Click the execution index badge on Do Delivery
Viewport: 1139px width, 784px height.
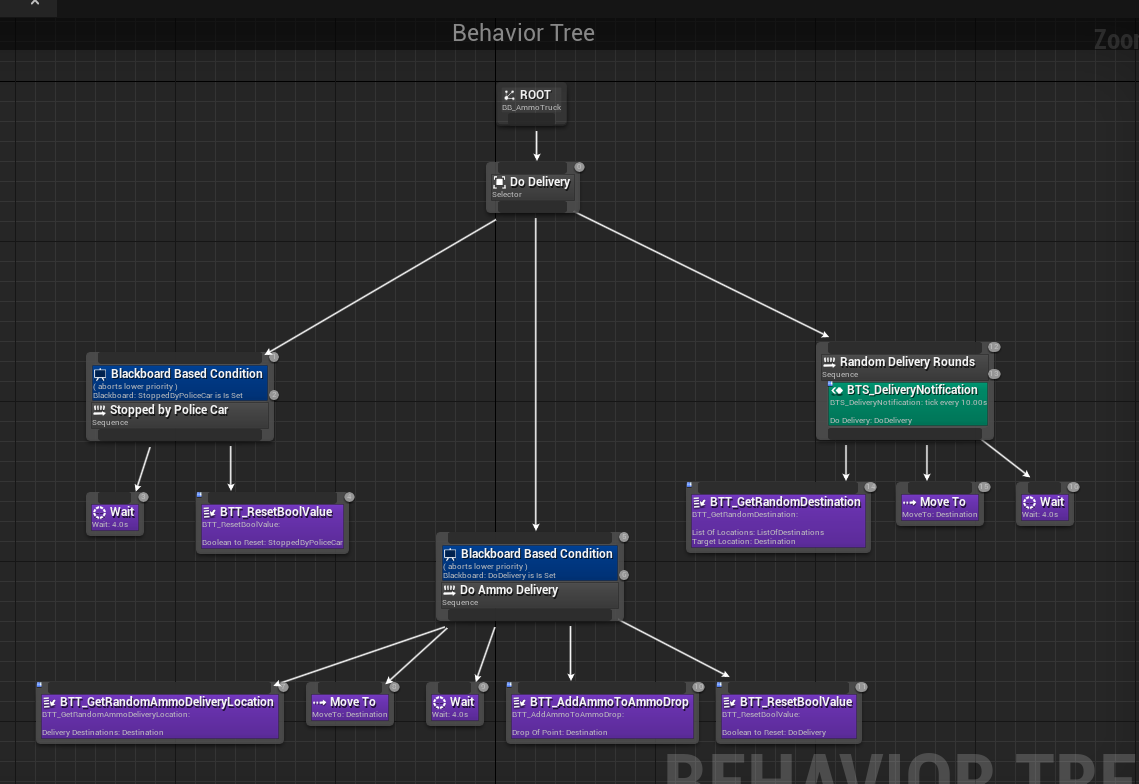[x=580, y=167]
